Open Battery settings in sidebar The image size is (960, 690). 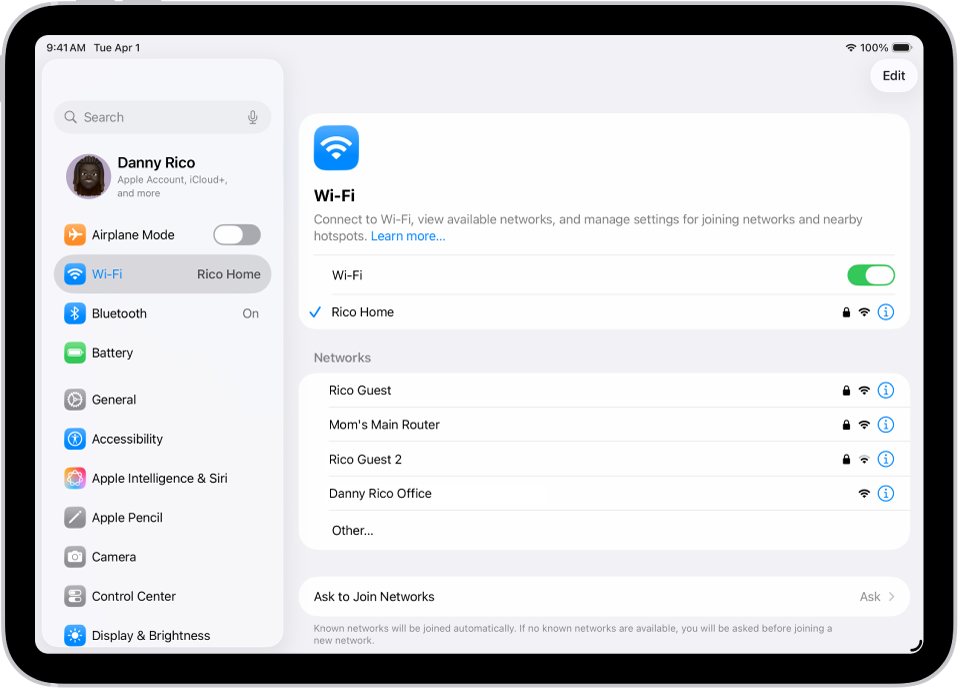(x=162, y=353)
